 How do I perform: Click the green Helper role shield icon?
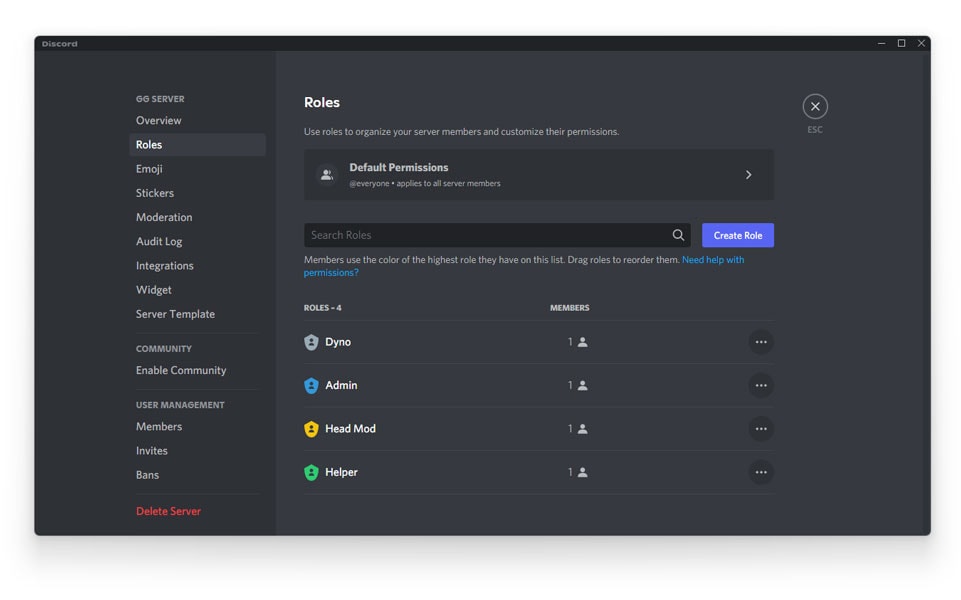(x=311, y=473)
